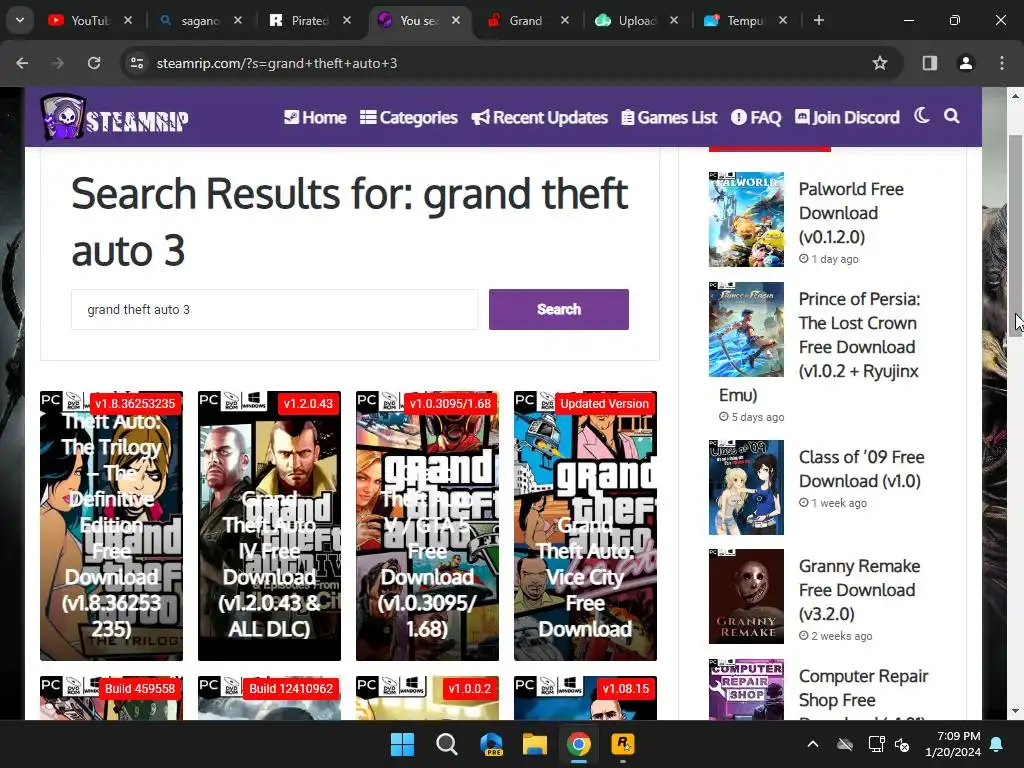Open the site search magnifier icon
The width and height of the screenshot is (1024, 768).
click(952, 116)
